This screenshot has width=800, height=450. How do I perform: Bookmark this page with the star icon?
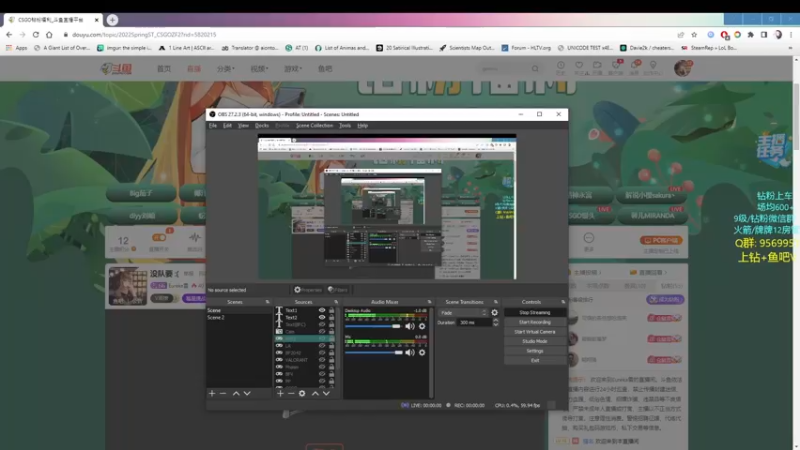point(694,35)
